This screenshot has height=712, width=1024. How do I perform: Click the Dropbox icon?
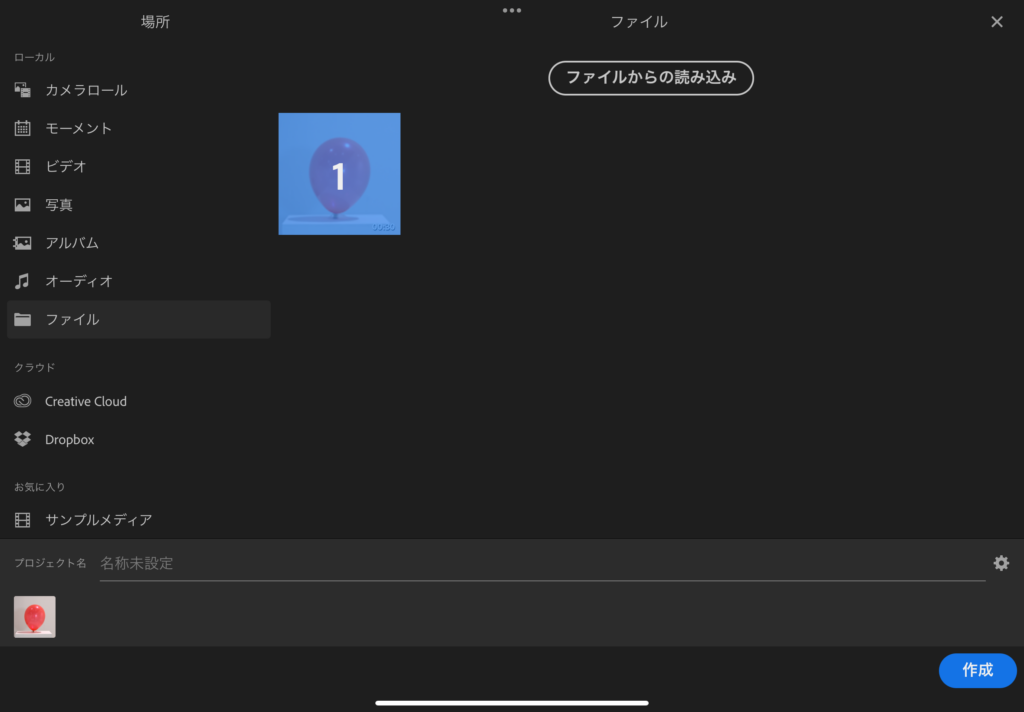coord(22,439)
